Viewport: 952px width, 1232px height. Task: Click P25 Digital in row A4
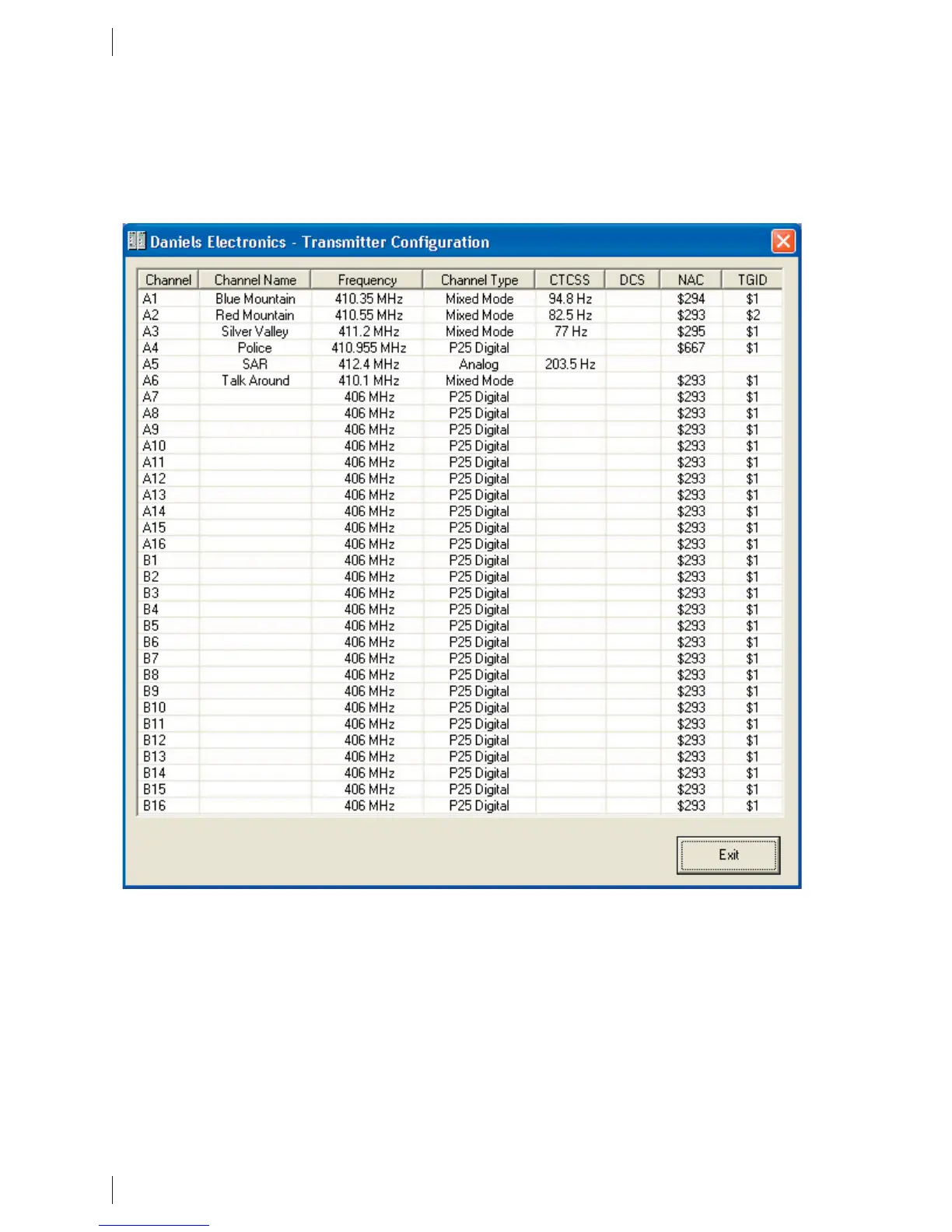[x=479, y=348]
